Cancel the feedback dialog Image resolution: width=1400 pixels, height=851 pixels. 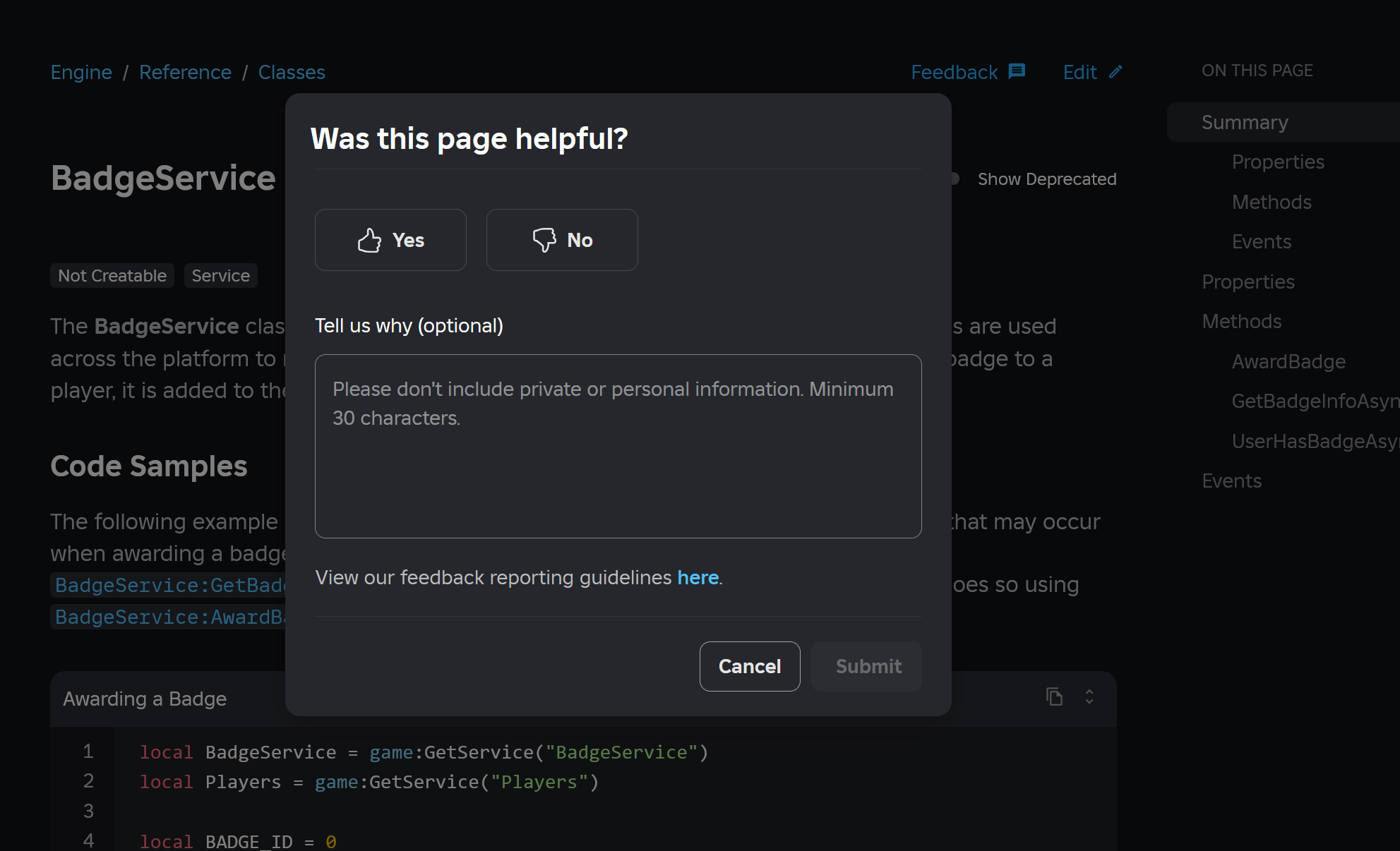[x=750, y=666]
